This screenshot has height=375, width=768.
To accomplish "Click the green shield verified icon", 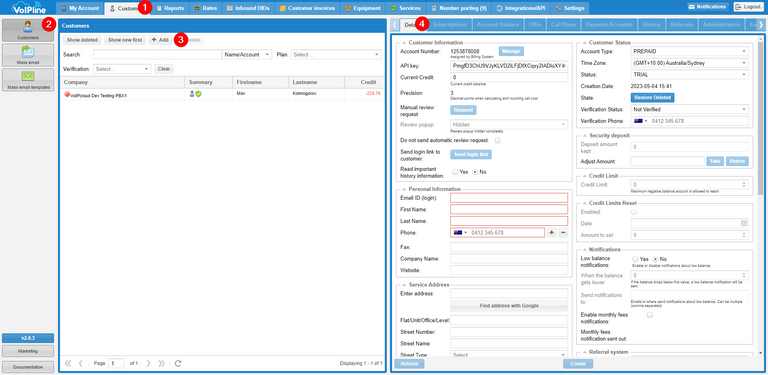I will (x=198, y=94).
